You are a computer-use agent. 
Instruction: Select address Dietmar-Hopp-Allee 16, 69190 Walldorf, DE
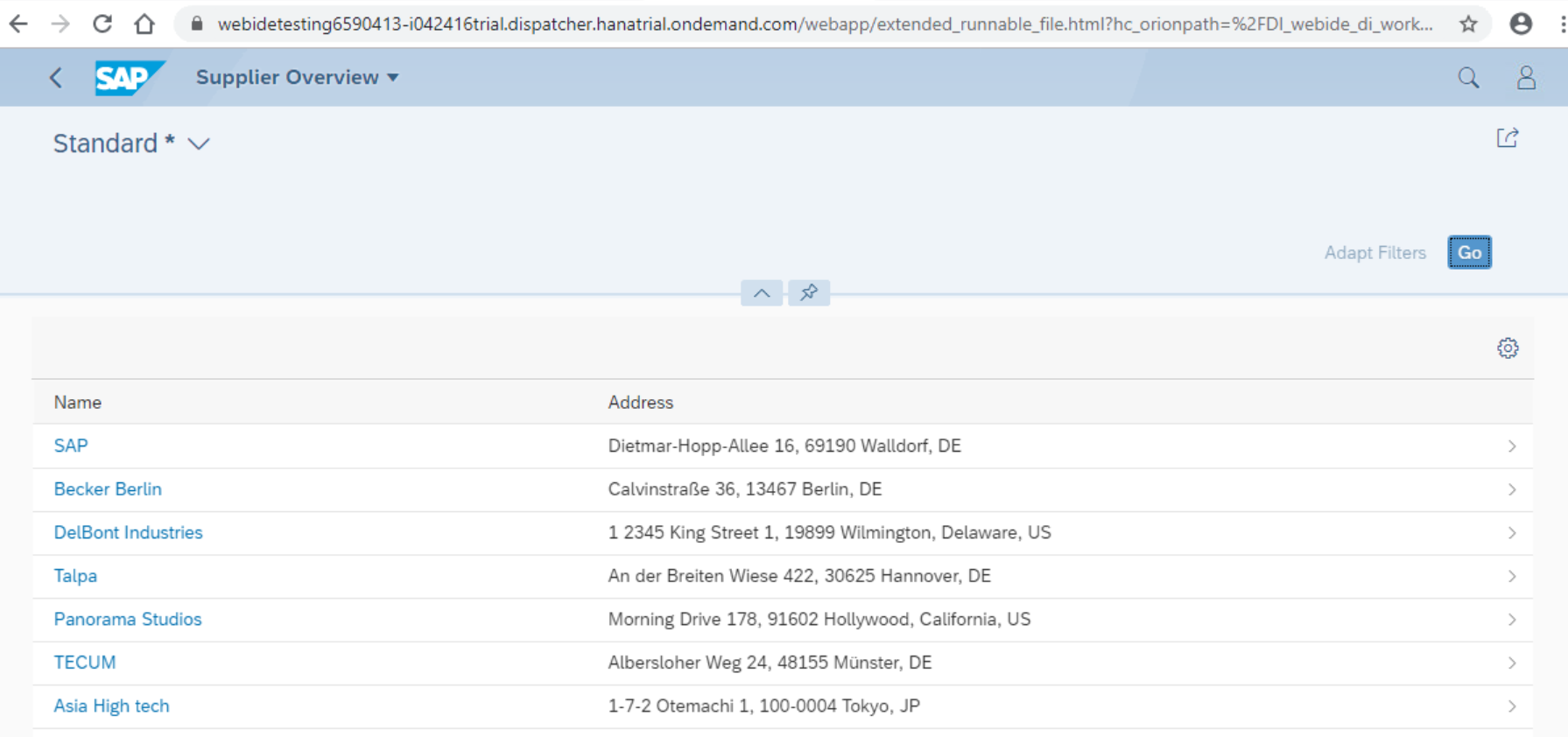(x=784, y=446)
